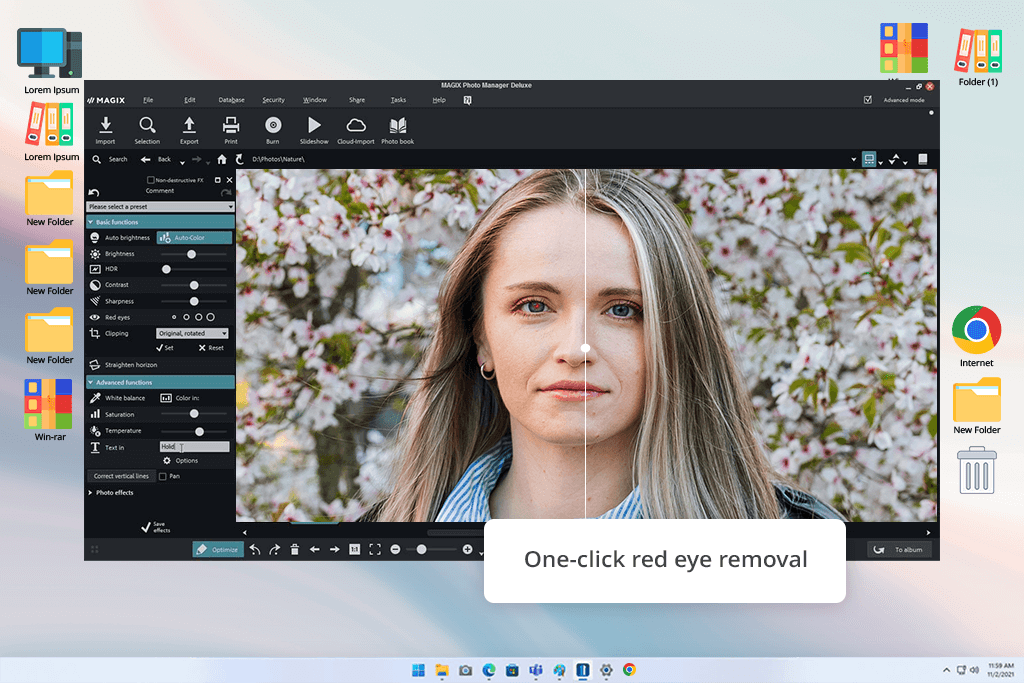
Task: Select the second Red eyes size
Action: pyautogui.click(x=186, y=317)
